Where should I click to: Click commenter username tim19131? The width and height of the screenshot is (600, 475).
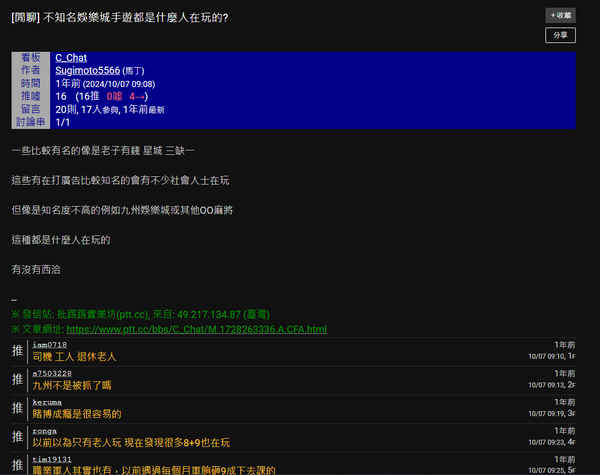pyautogui.click(x=51, y=458)
